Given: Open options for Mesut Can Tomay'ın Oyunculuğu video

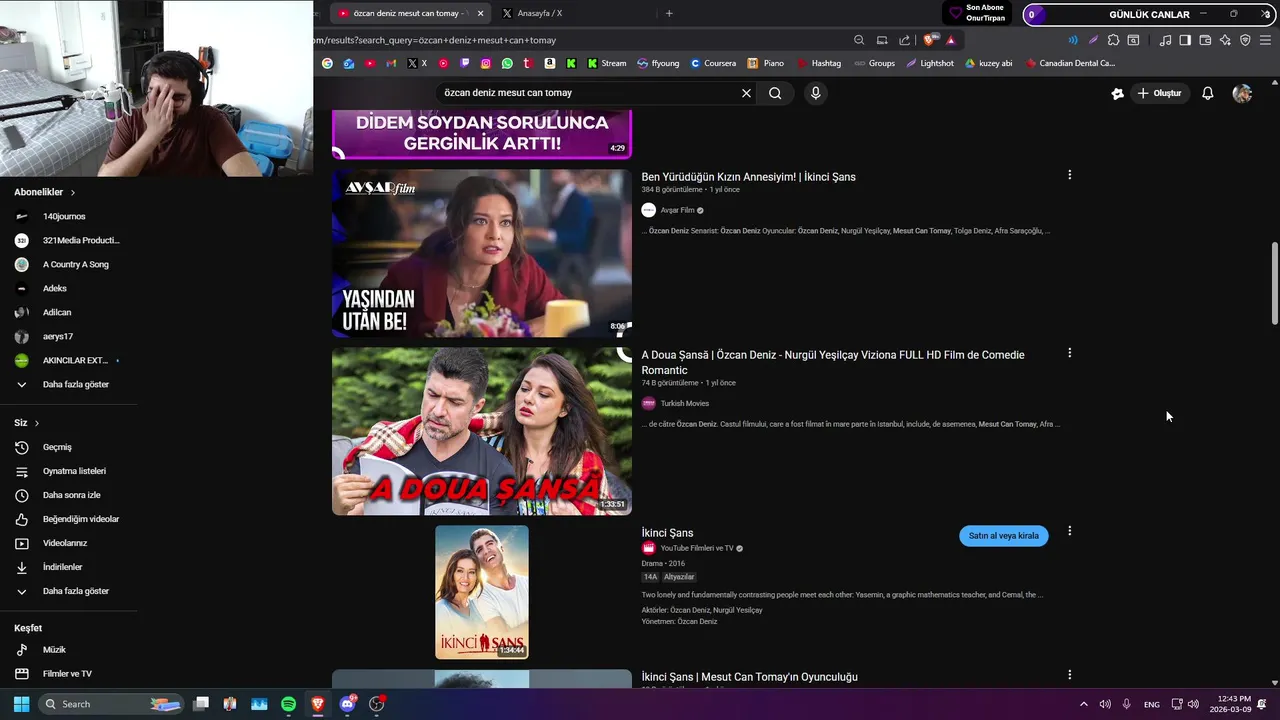Looking at the screenshot, I should [x=1069, y=675].
